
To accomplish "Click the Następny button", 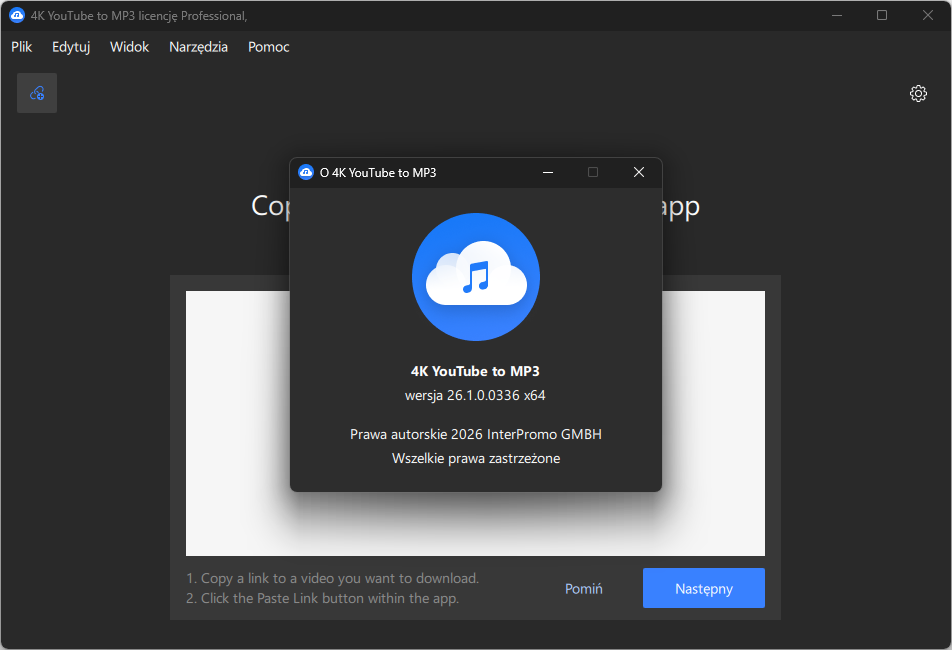I will pyautogui.click(x=704, y=588).
